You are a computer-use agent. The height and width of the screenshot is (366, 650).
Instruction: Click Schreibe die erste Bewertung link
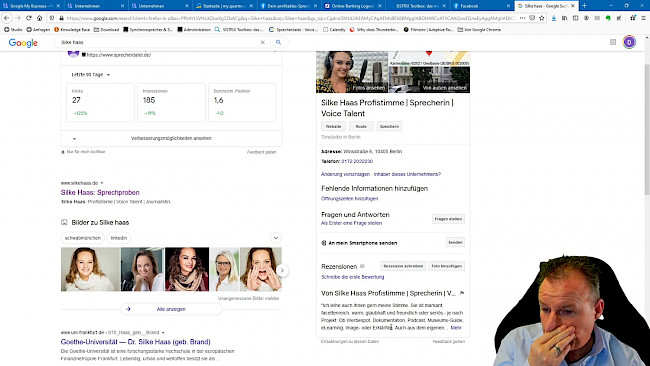click(352, 277)
